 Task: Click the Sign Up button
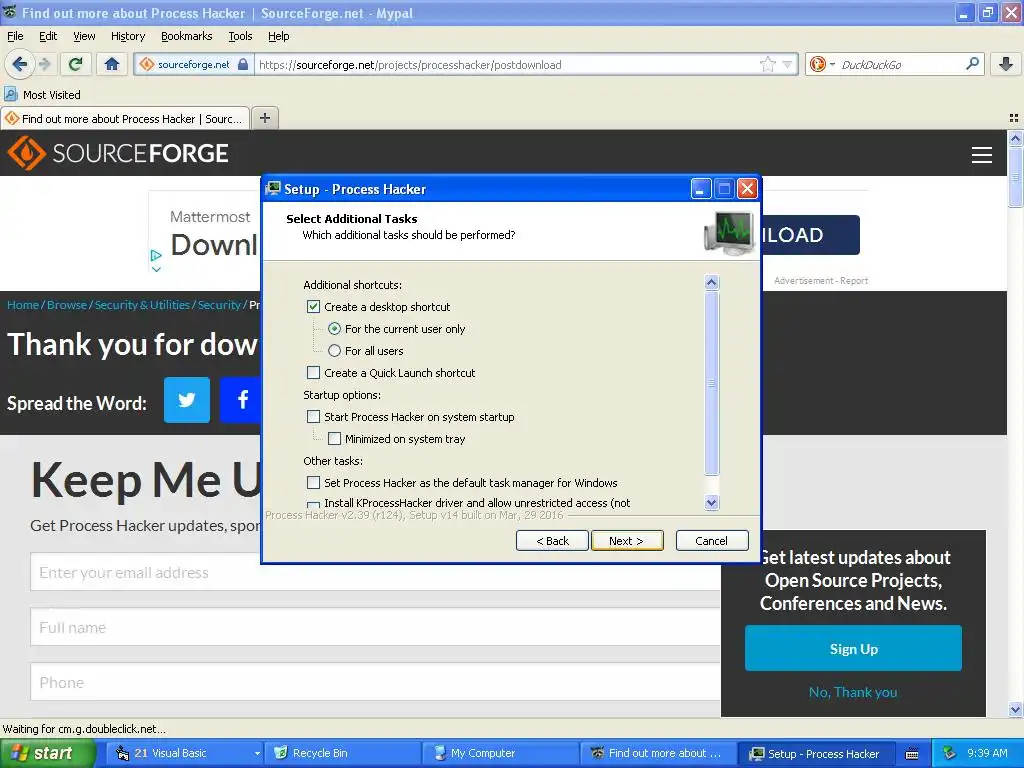click(x=853, y=648)
